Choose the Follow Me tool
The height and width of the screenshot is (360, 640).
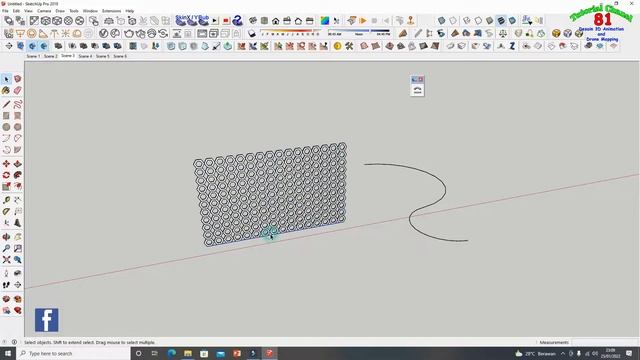pyautogui.click(x=18, y=175)
